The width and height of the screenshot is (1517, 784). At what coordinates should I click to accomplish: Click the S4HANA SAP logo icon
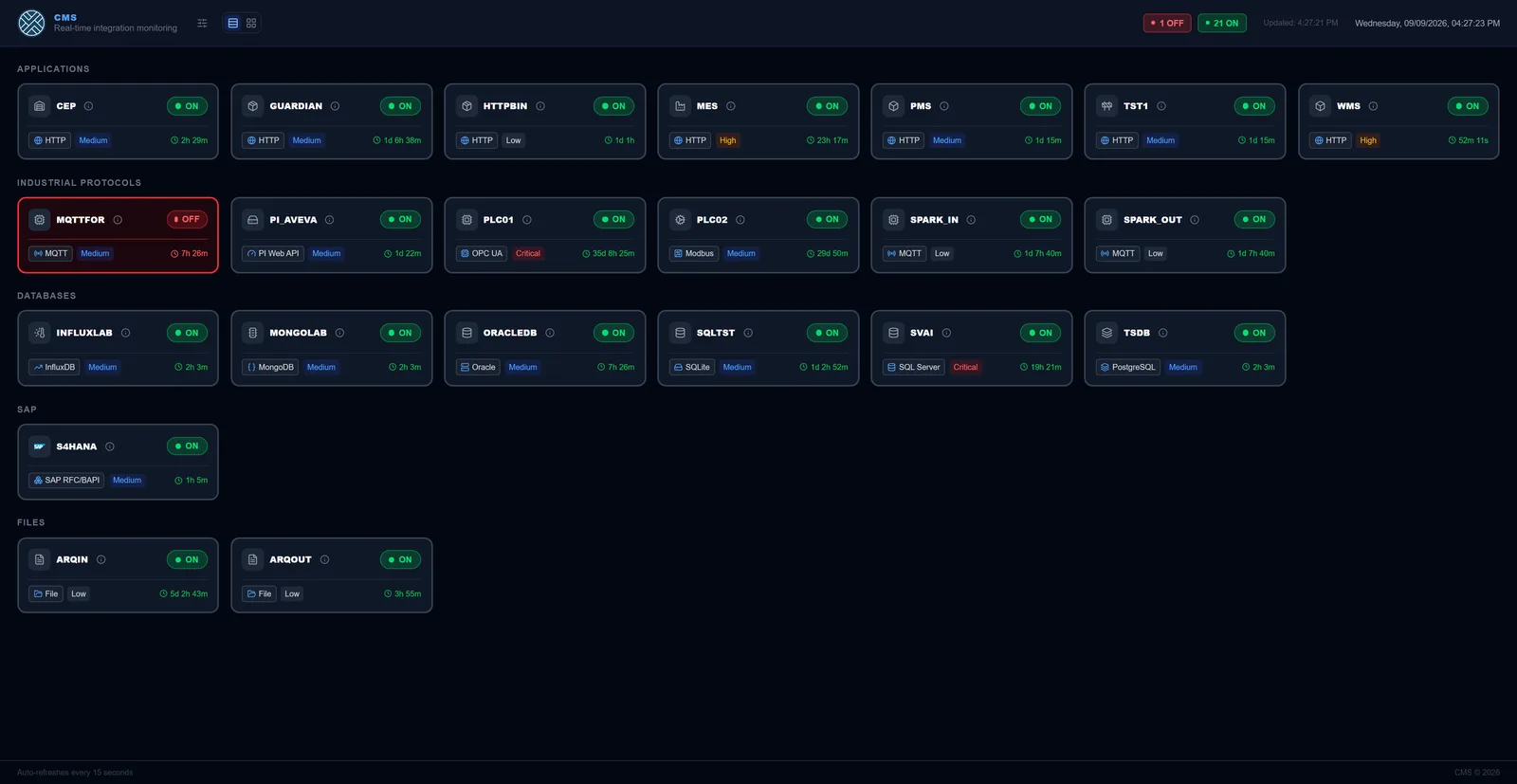pyautogui.click(x=39, y=447)
